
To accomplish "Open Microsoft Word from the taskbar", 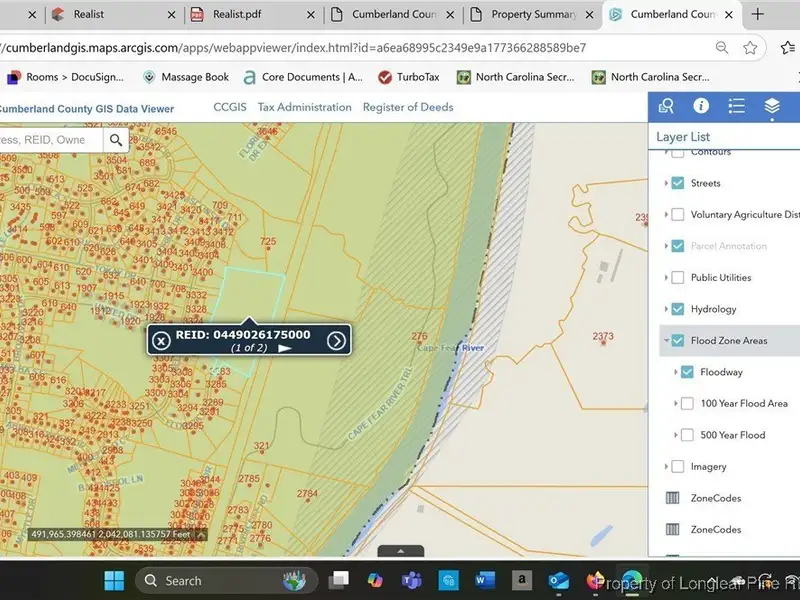I will click(486, 580).
